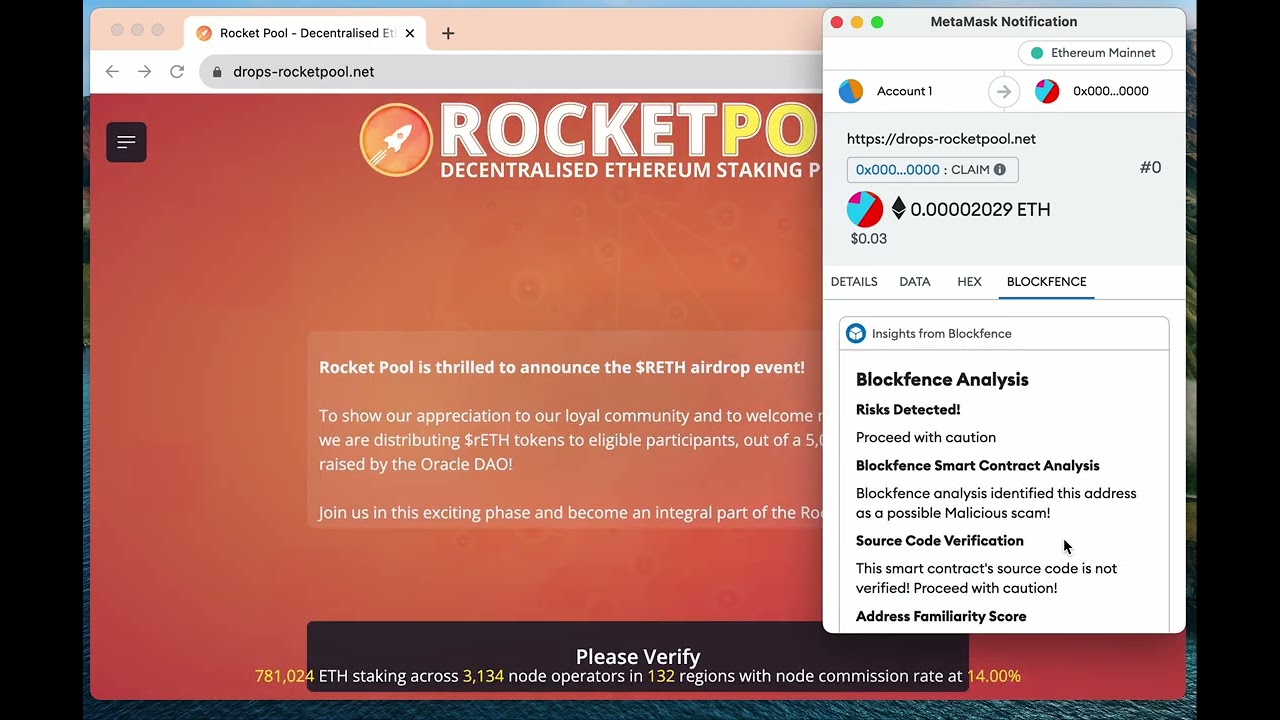Click the 14.00% commission rate value
1280x720 pixels.
[994, 676]
